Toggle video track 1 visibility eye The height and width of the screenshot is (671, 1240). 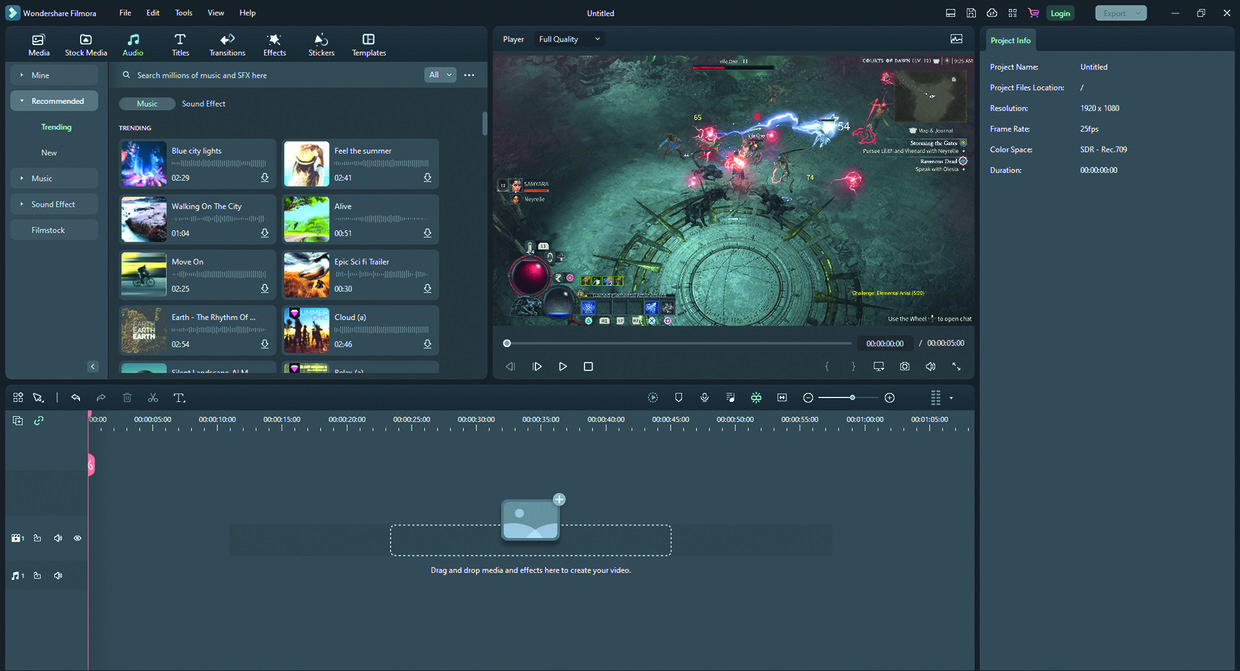coord(77,538)
